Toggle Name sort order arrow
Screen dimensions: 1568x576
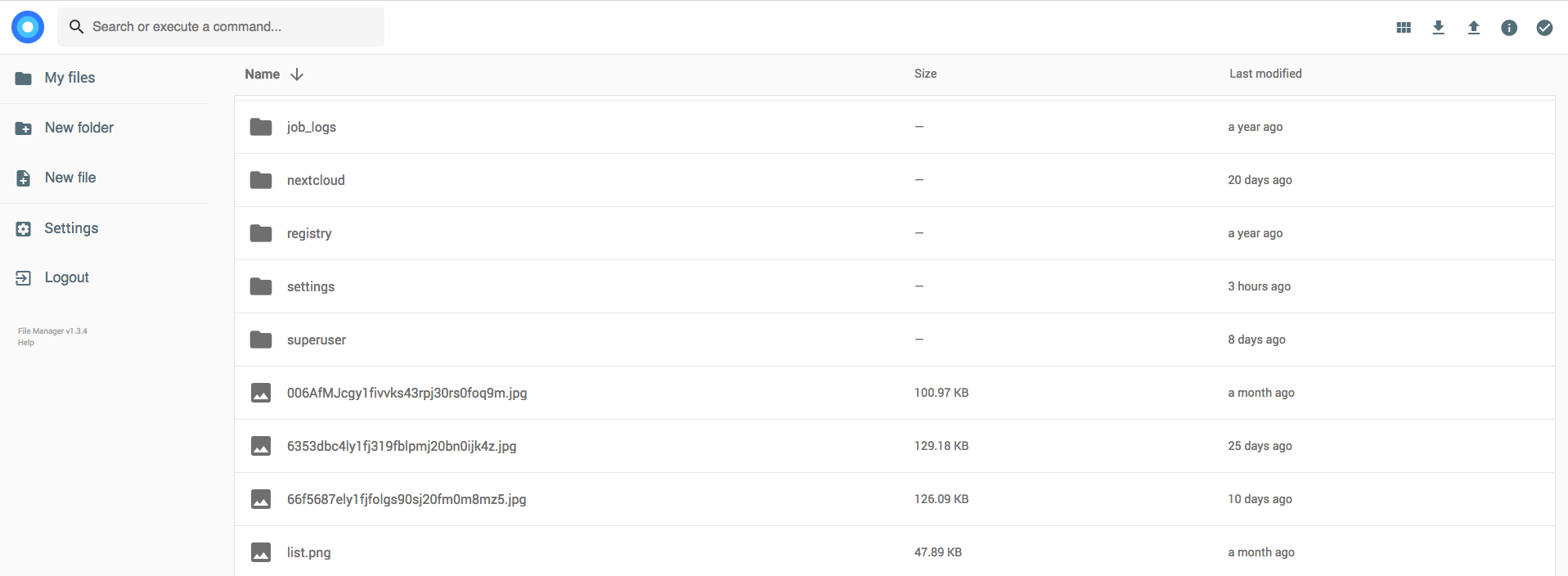click(297, 74)
